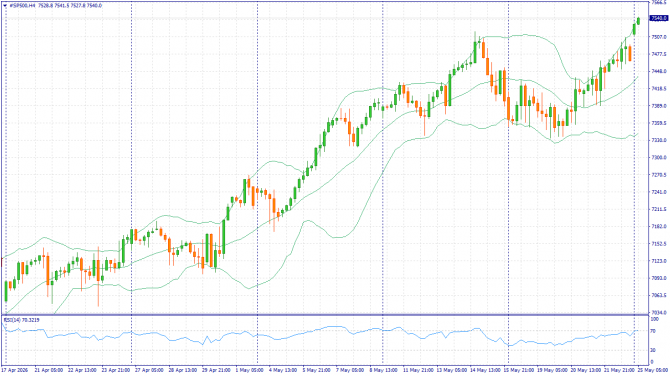Screen dimensions: 670x376
Task: Click the 7182.0 price axis label
Action: [x=658, y=226]
